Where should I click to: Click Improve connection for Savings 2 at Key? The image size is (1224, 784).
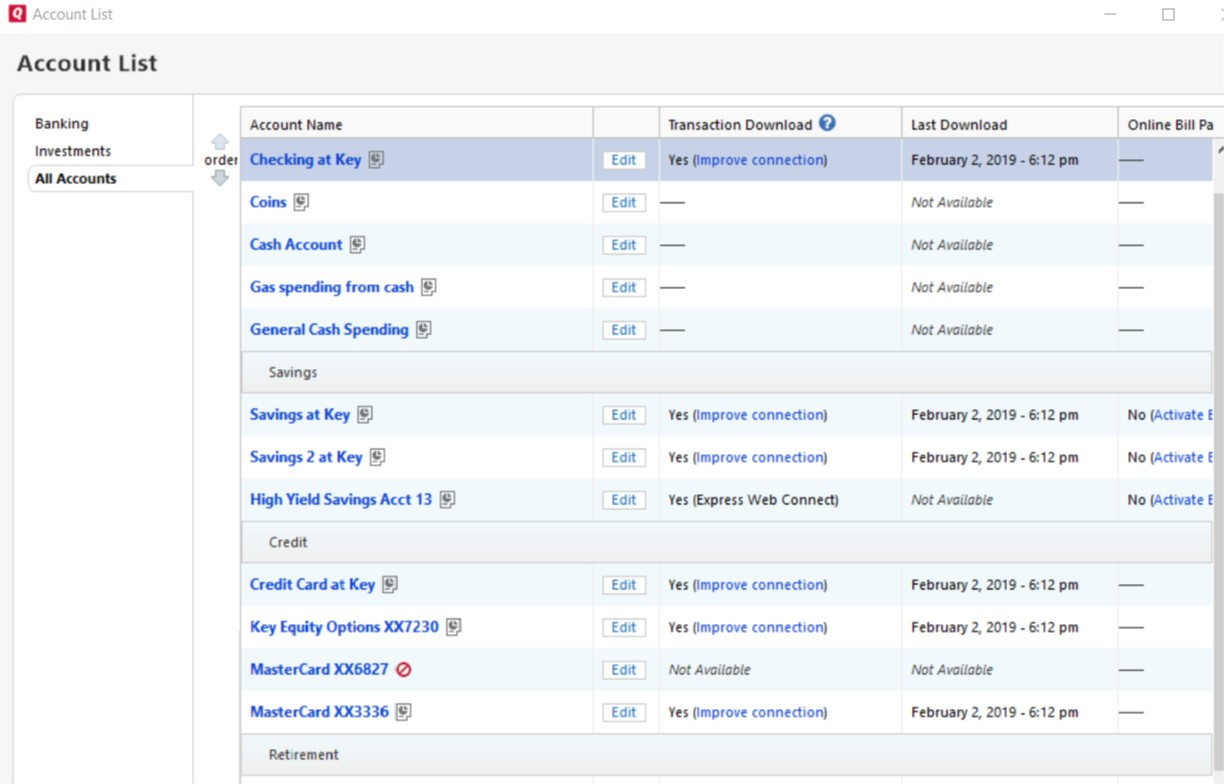pyautogui.click(x=760, y=457)
